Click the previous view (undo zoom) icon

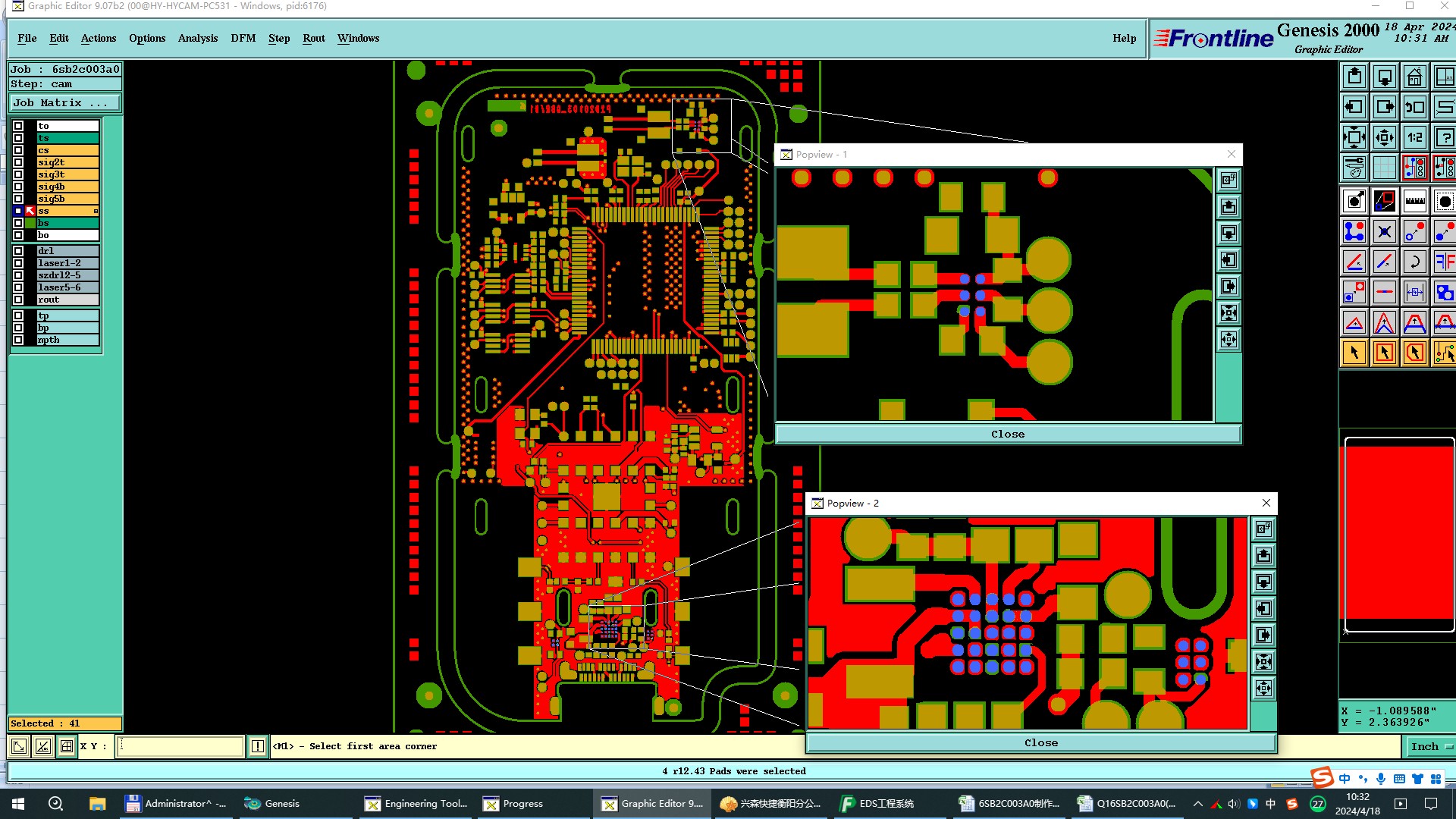(x=1415, y=107)
